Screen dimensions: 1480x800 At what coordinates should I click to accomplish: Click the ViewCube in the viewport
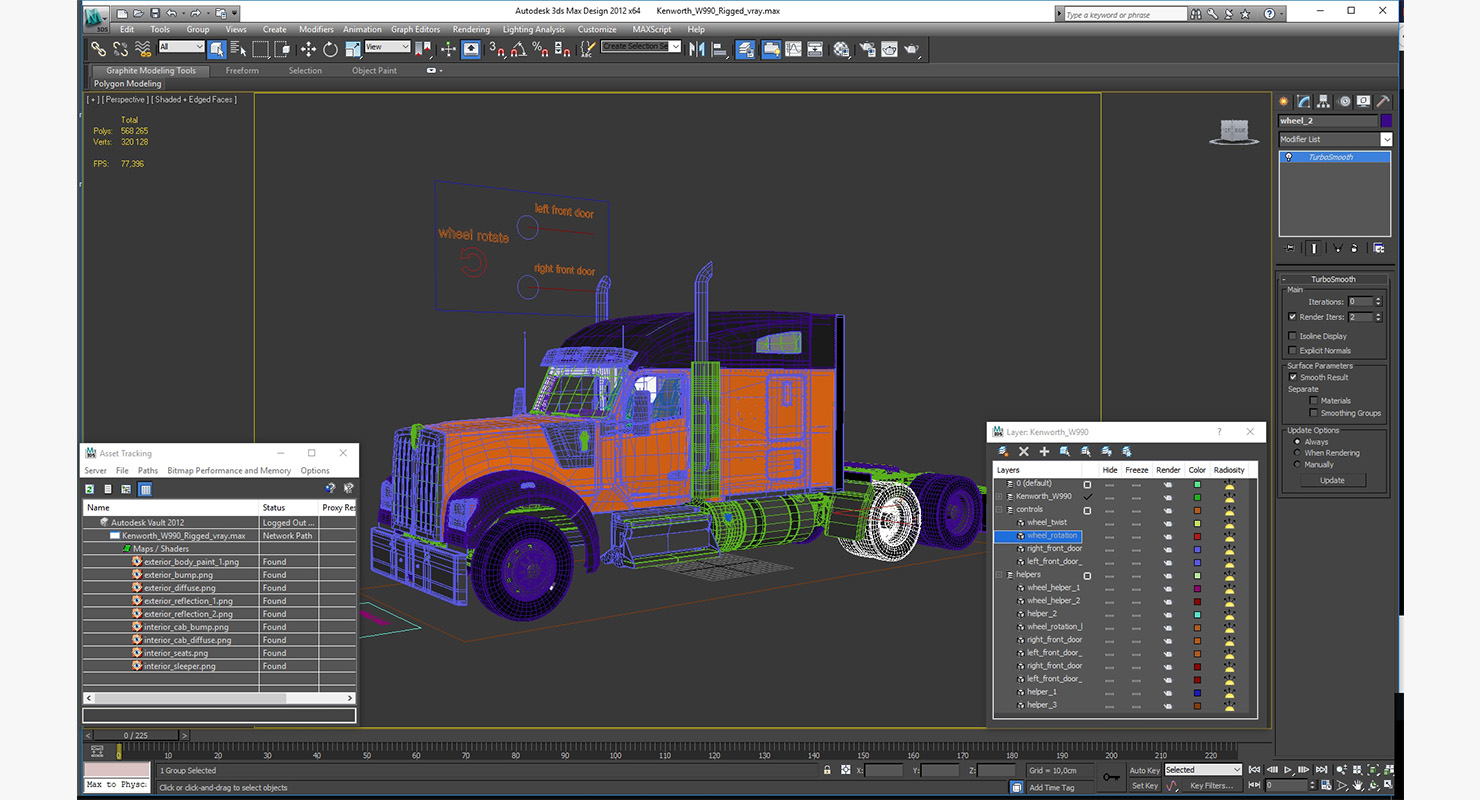(1234, 131)
